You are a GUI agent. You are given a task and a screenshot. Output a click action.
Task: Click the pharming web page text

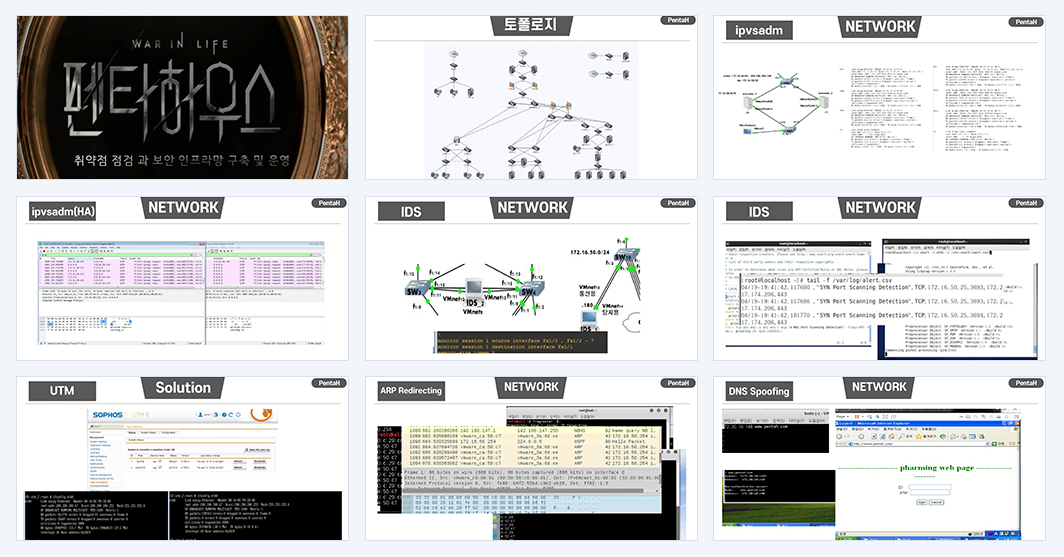click(936, 468)
